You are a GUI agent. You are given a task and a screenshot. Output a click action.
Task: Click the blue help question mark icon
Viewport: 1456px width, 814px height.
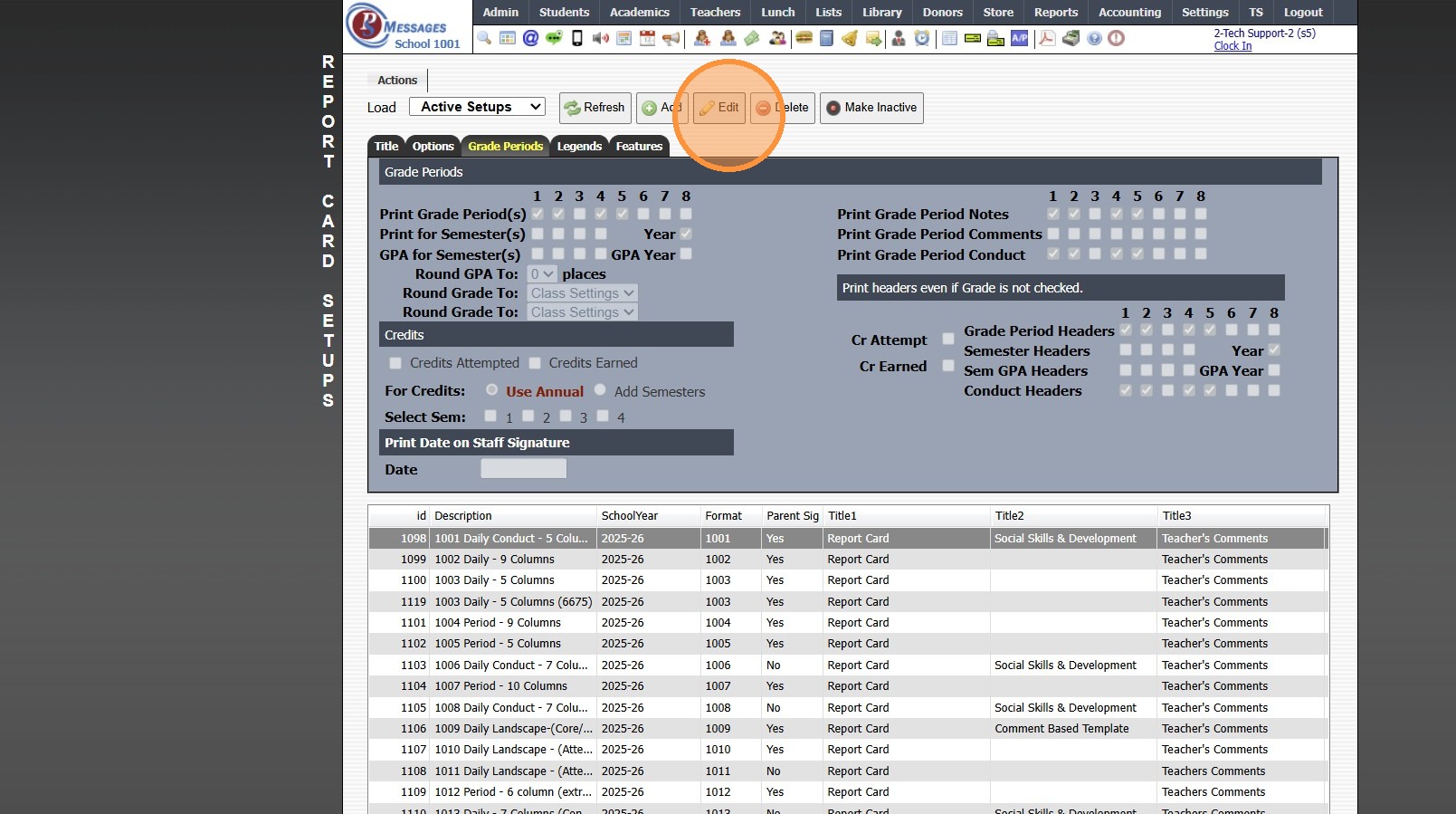click(1094, 38)
